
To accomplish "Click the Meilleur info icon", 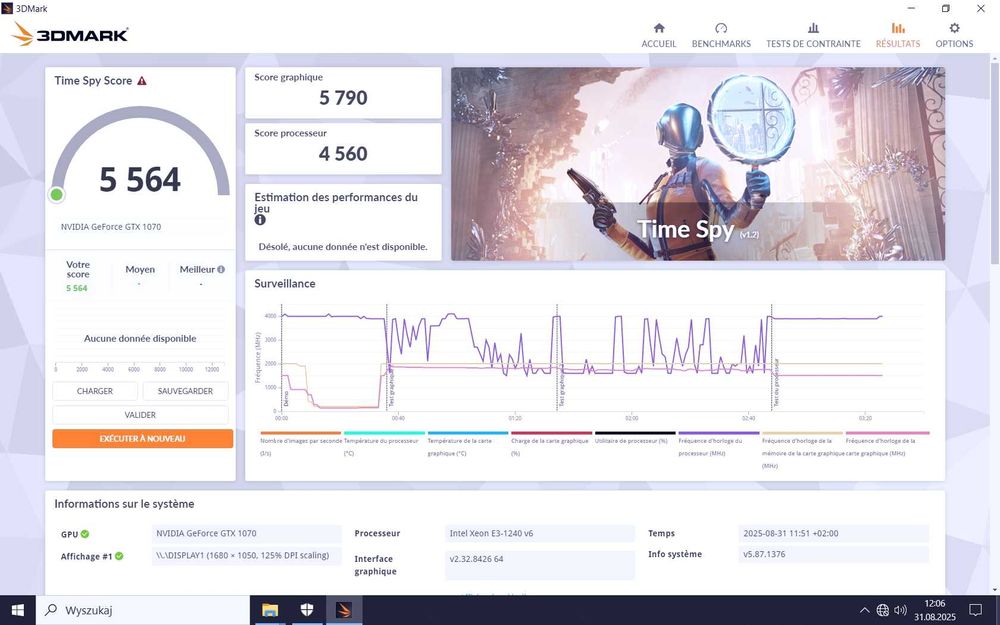I will [x=221, y=270].
